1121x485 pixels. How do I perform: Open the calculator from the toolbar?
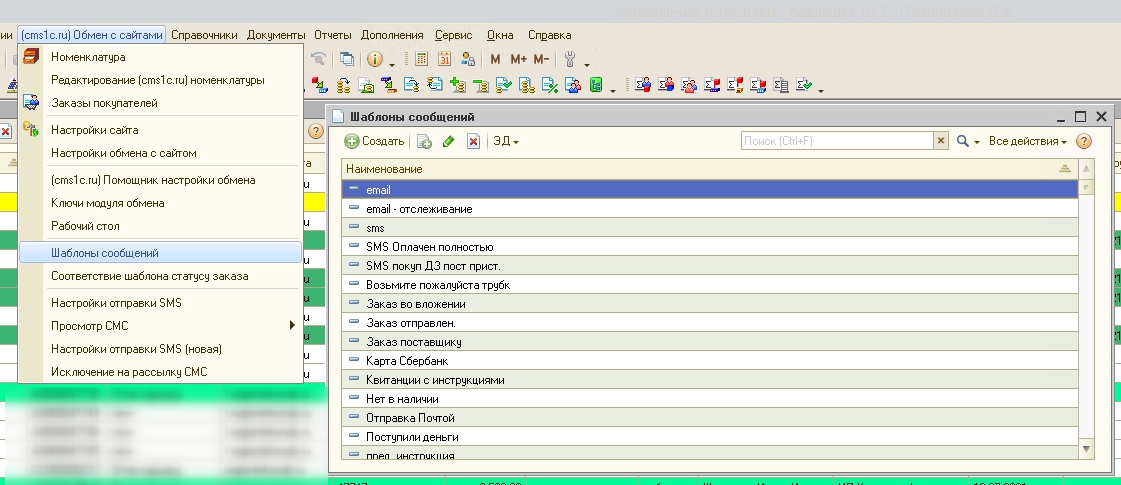point(421,59)
